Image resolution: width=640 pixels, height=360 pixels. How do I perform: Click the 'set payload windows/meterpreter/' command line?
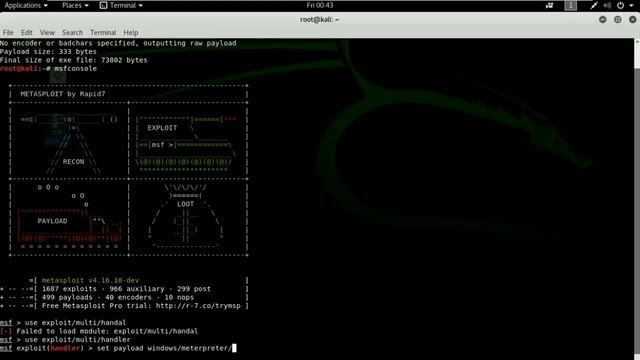pos(118,348)
